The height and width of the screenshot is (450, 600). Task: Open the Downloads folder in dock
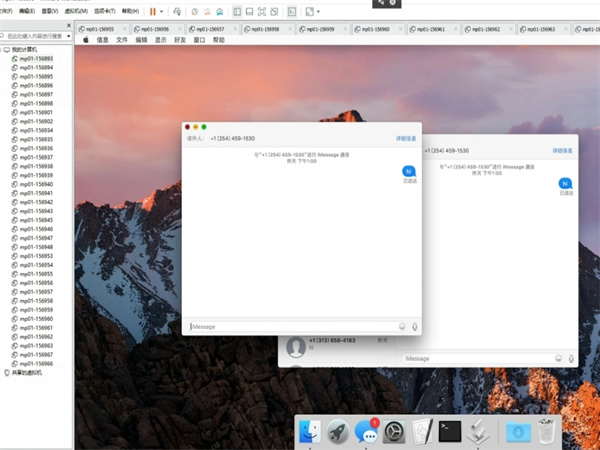click(x=517, y=432)
